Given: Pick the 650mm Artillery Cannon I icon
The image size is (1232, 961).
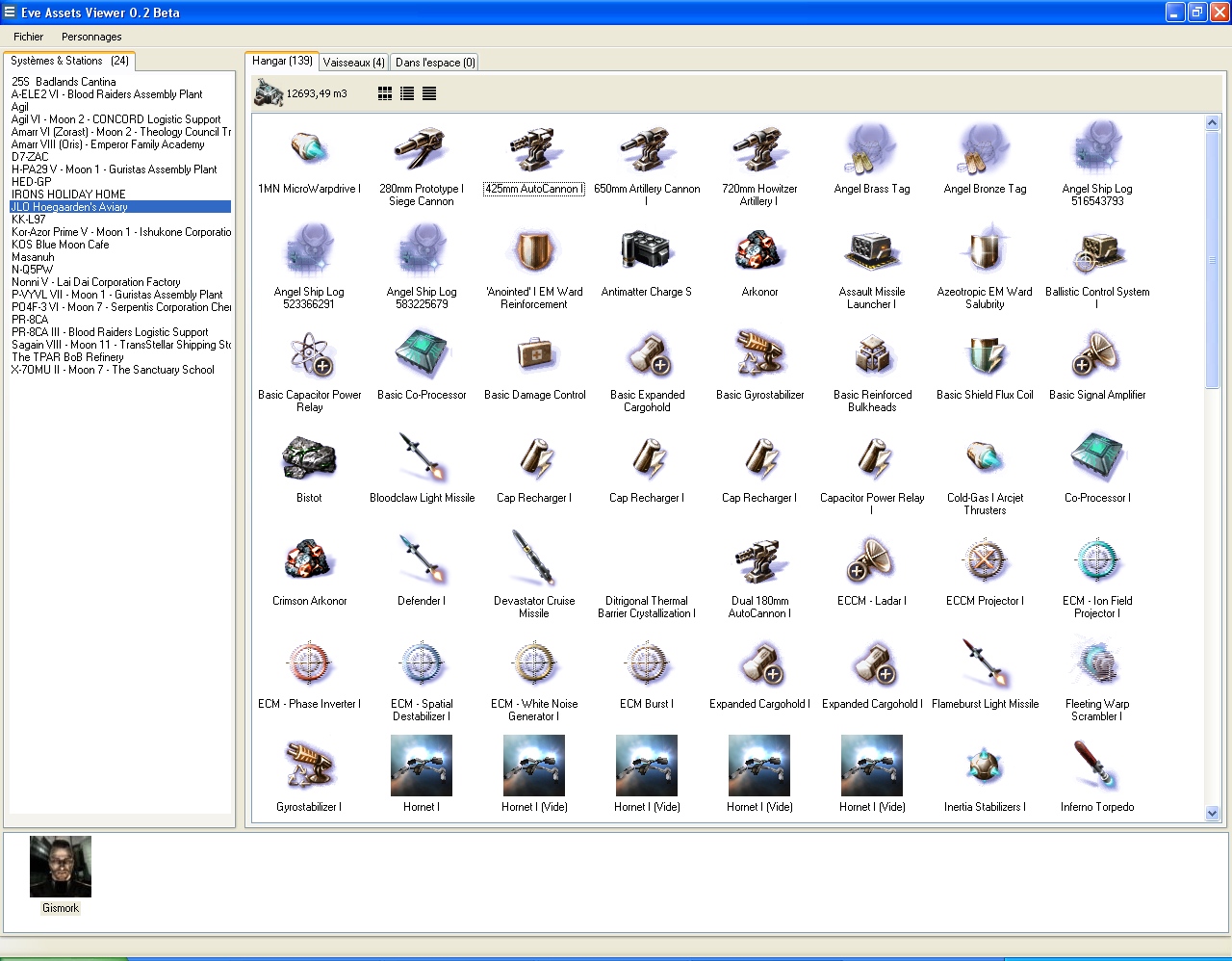Looking at the screenshot, I should (647, 149).
